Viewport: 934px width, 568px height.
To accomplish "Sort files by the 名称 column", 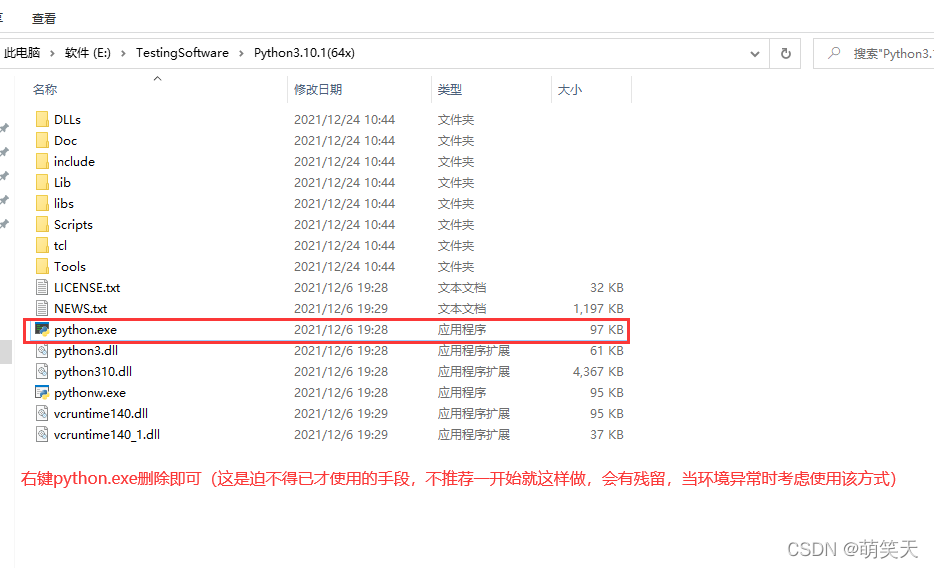I will pos(45,89).
